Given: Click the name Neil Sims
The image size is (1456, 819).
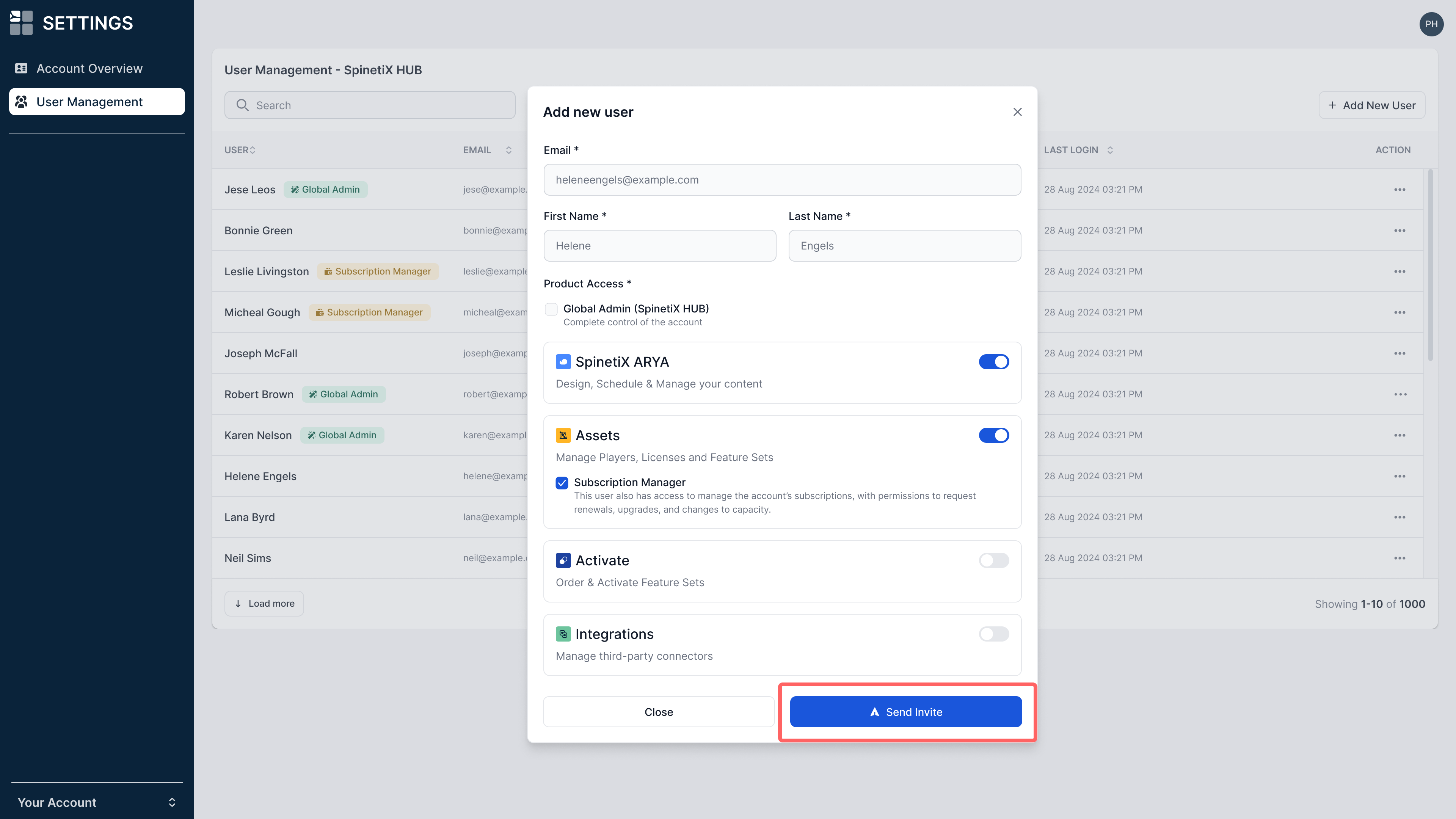Looking at the screenshot, I should [x=248, y=559].
